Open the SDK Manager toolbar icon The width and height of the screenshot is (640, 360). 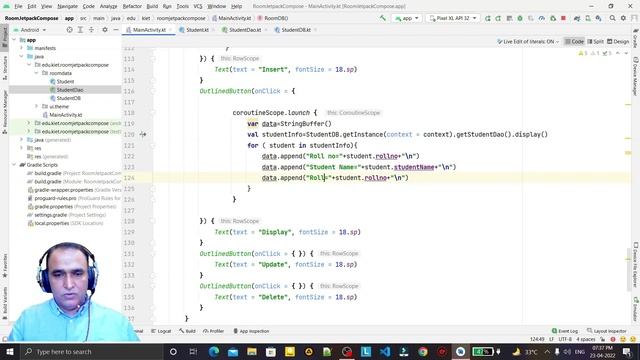[598, 18]
